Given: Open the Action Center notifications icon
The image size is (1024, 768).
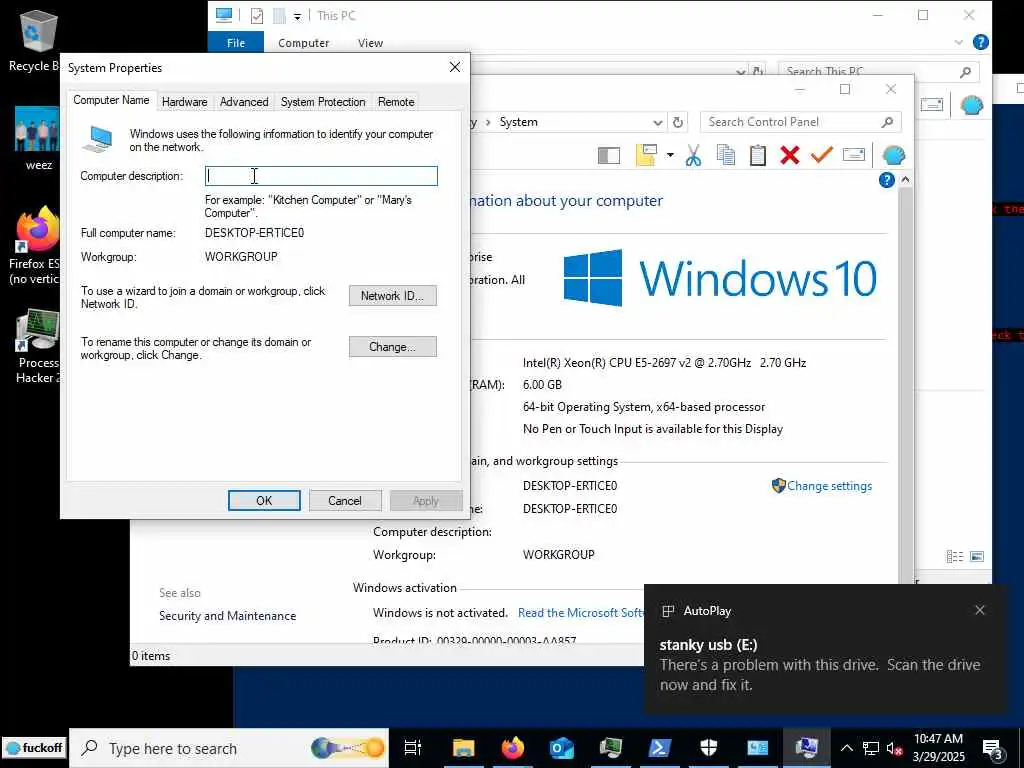Looking at the screenshot, I should tap(992, 748).
